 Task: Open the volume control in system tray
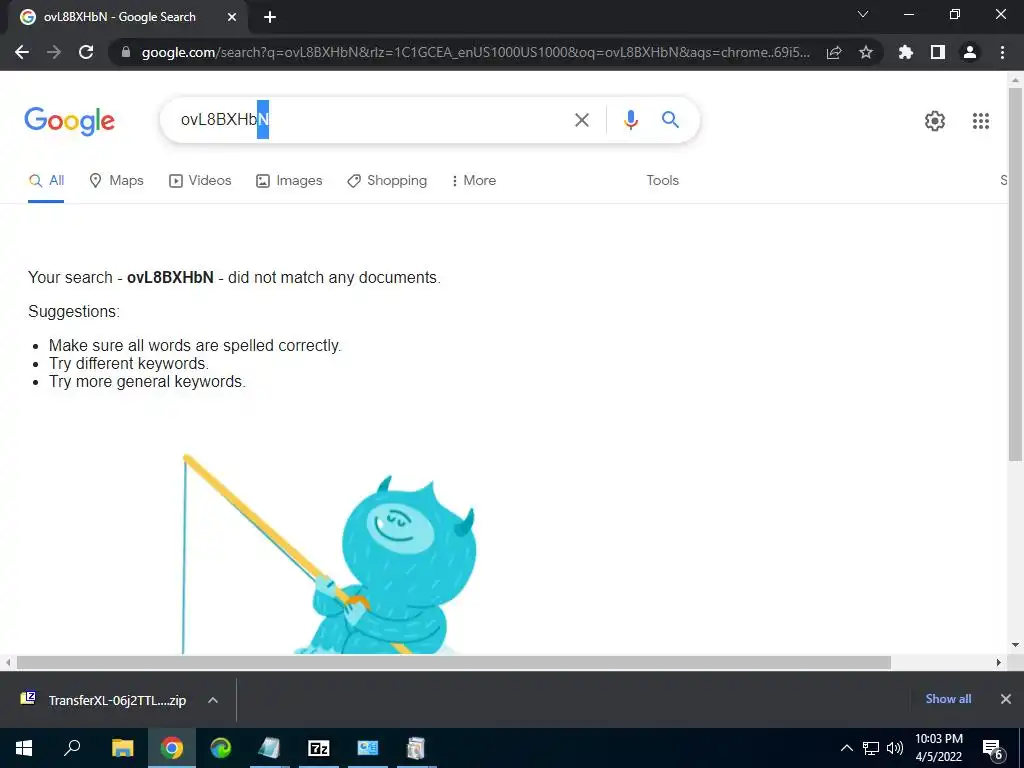(895, 748)
